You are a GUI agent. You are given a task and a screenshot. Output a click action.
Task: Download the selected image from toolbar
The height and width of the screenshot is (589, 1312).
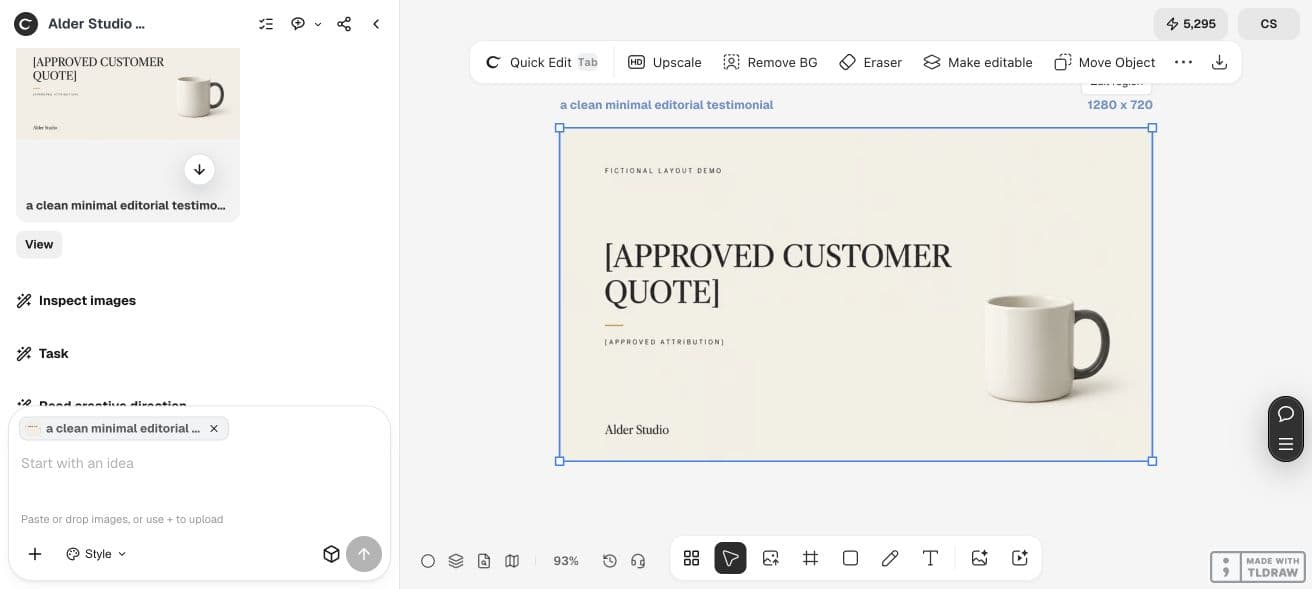(1219, 62)
